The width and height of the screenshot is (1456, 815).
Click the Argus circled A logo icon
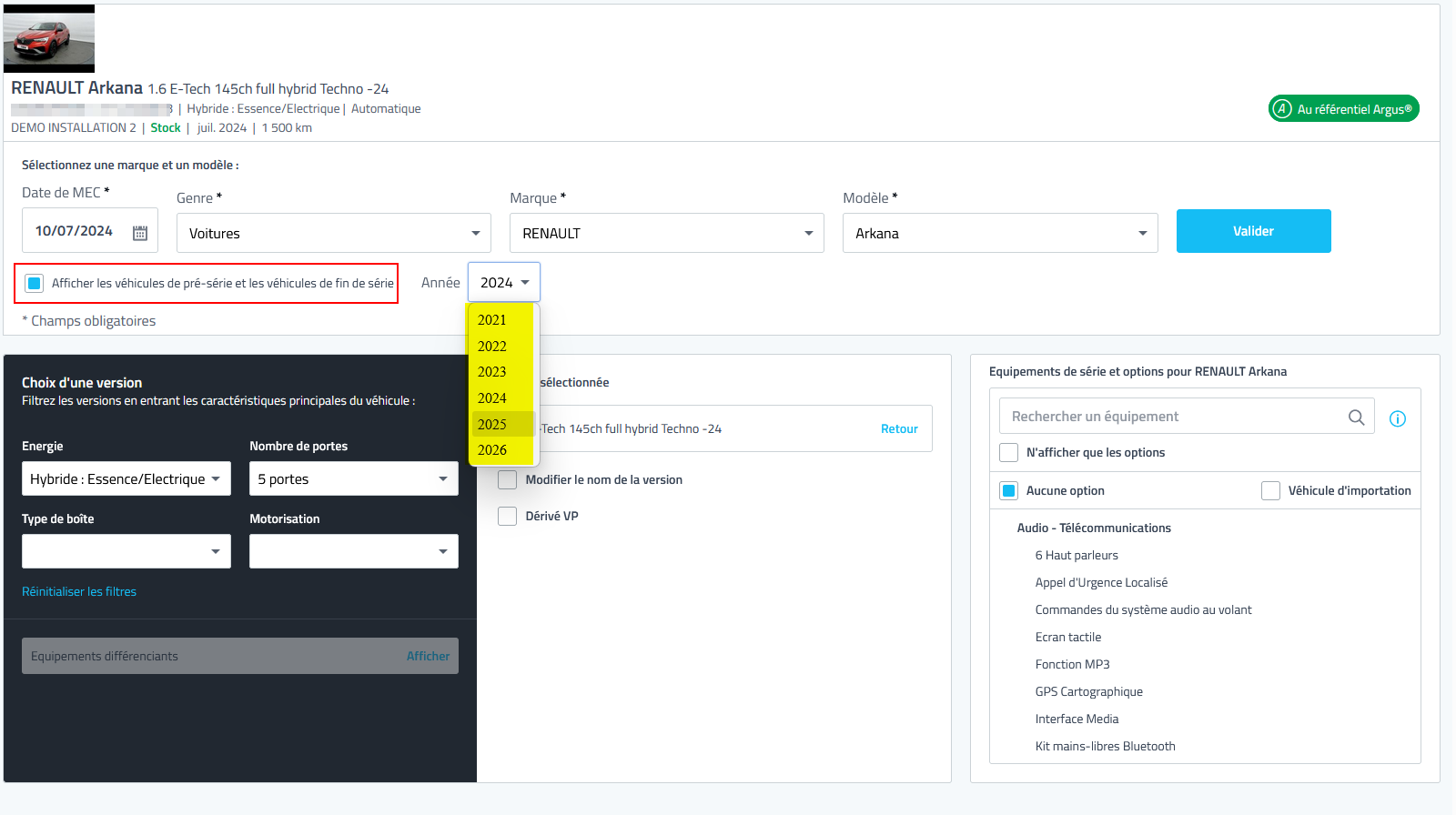pyautogui.click(x=1282, y=108)
